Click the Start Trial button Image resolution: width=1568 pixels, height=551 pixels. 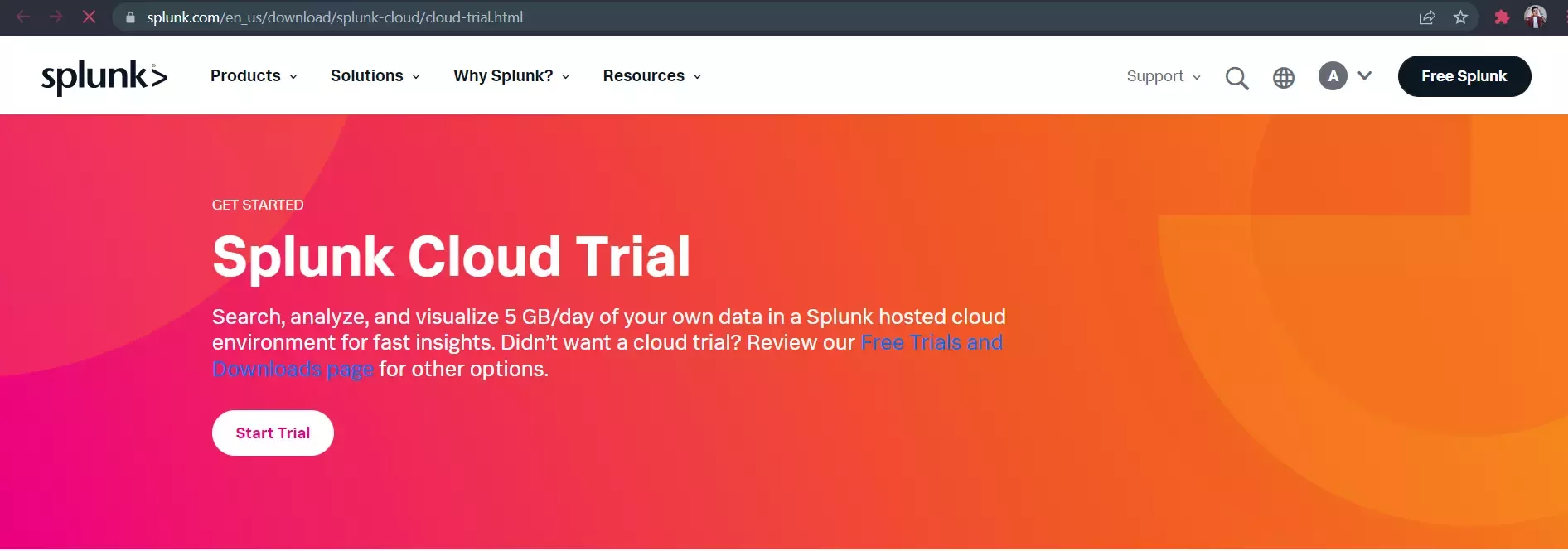(273, 433)
